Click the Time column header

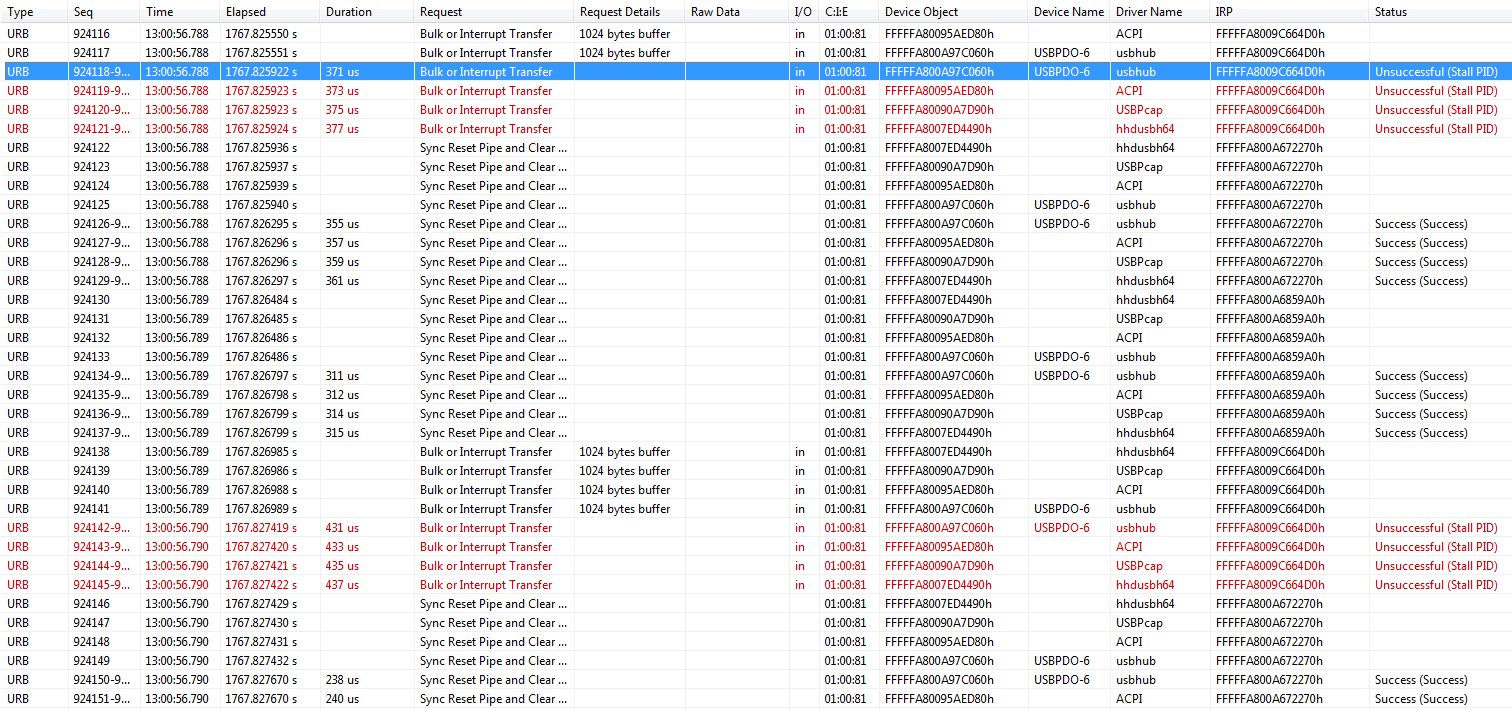click(x=180, y=12)
